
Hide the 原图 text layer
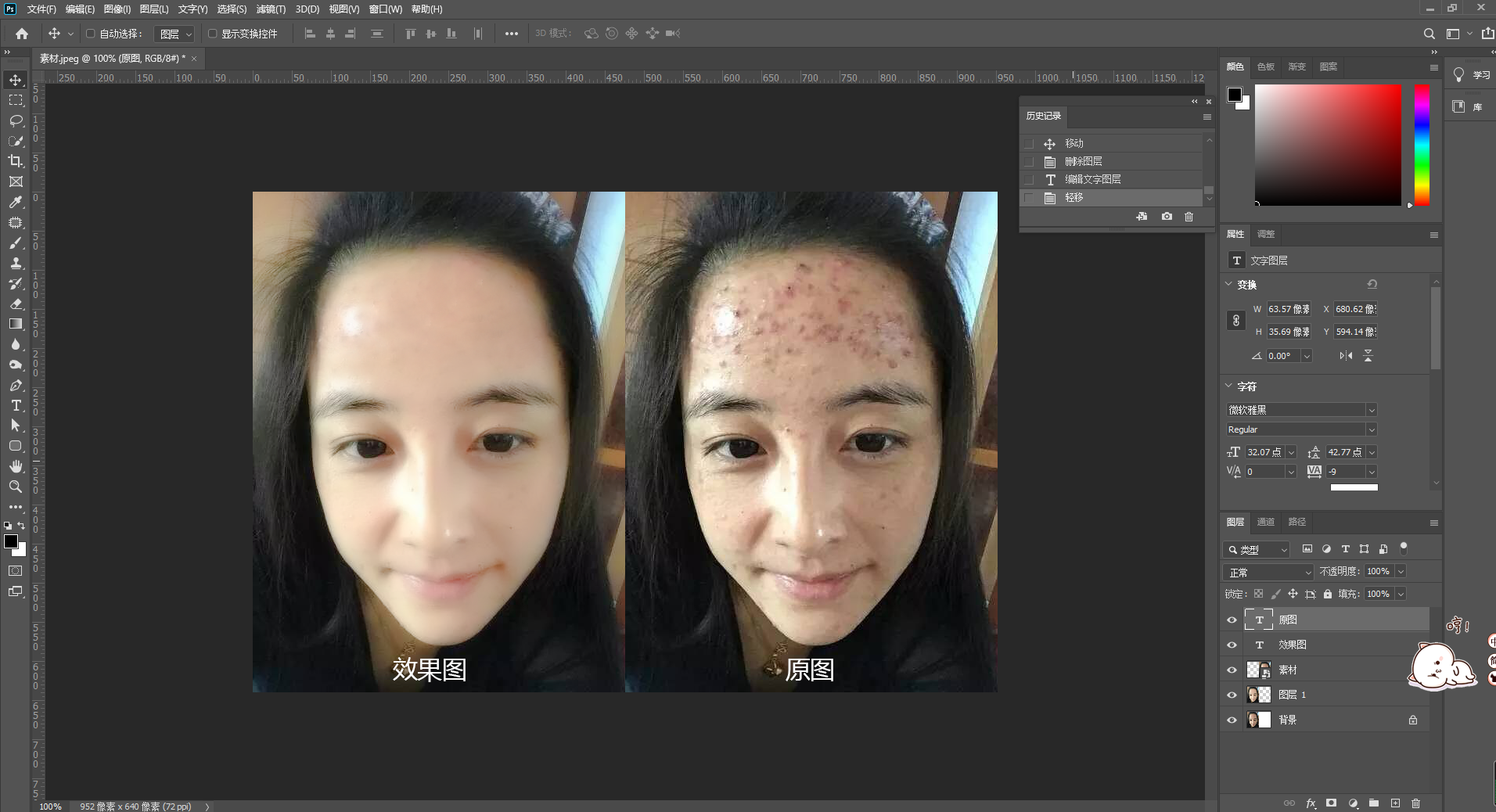click(x=1232, y=620)
